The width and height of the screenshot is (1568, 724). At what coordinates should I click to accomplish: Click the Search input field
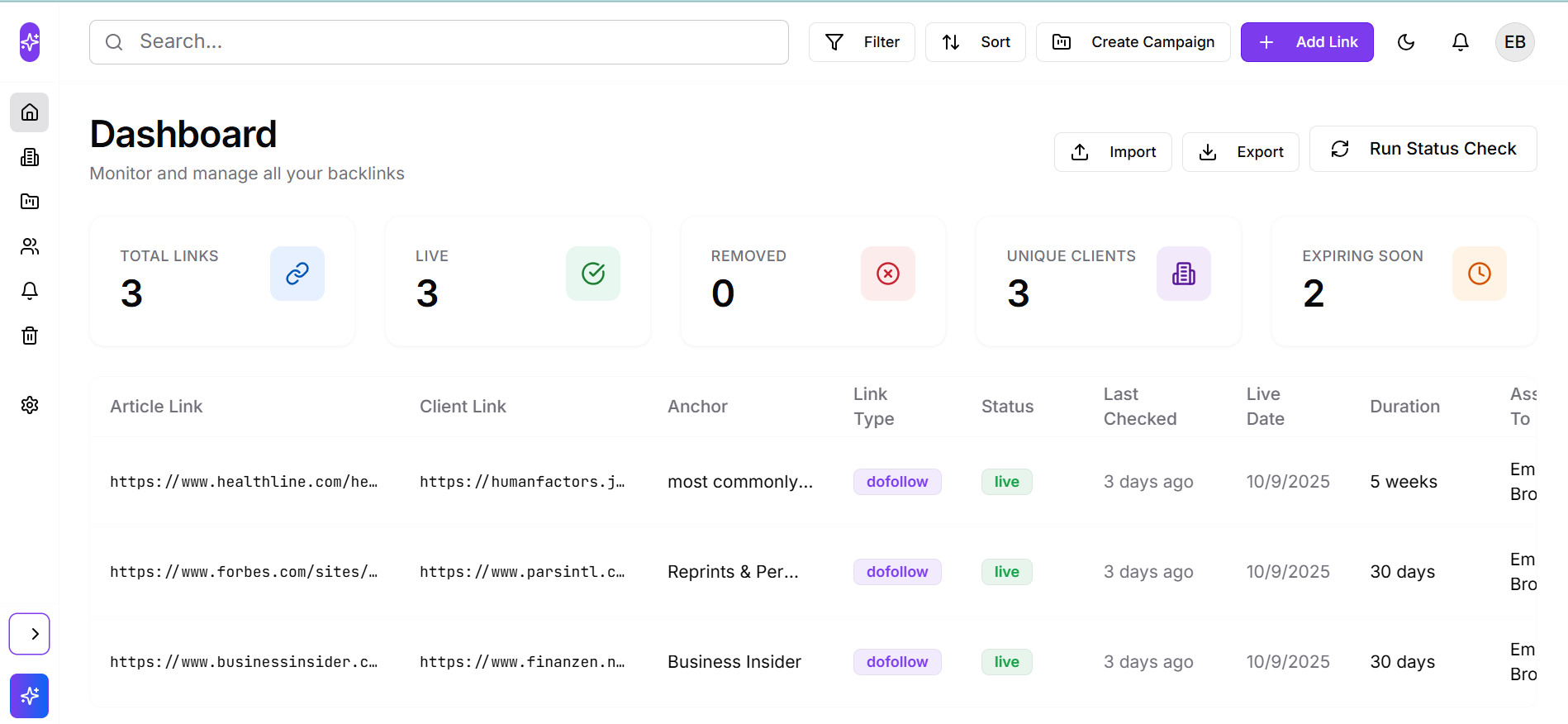(439, 42)
